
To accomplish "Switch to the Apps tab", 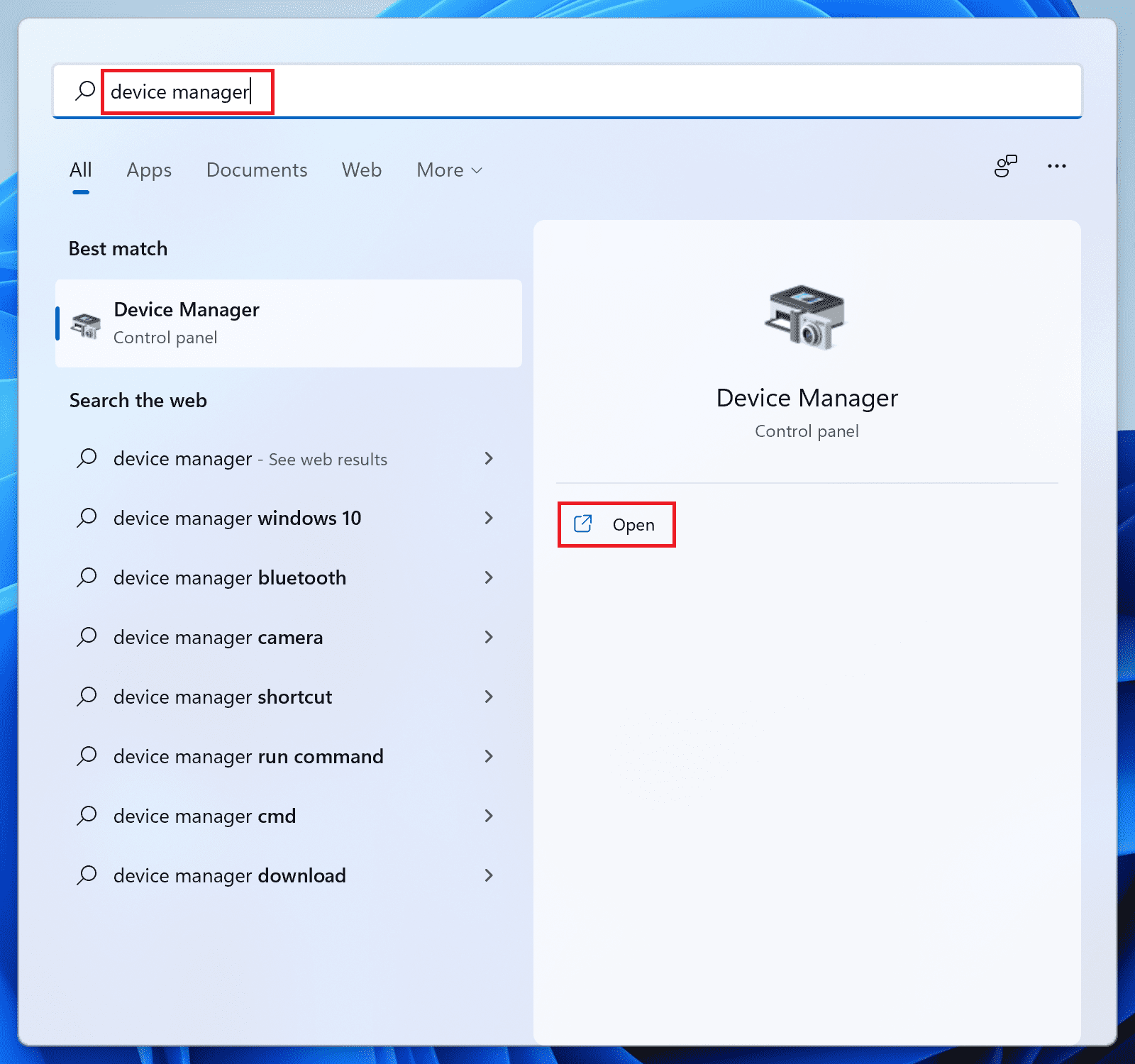I will coord(149,170).
